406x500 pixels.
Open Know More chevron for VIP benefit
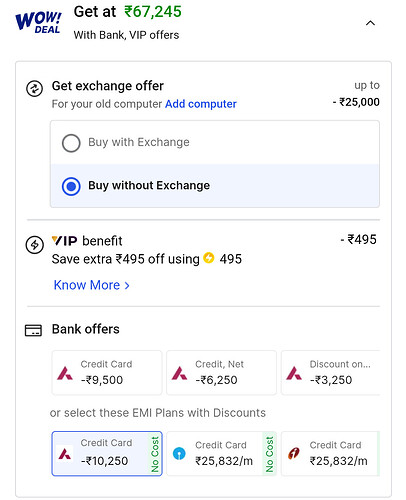point(127,286)
